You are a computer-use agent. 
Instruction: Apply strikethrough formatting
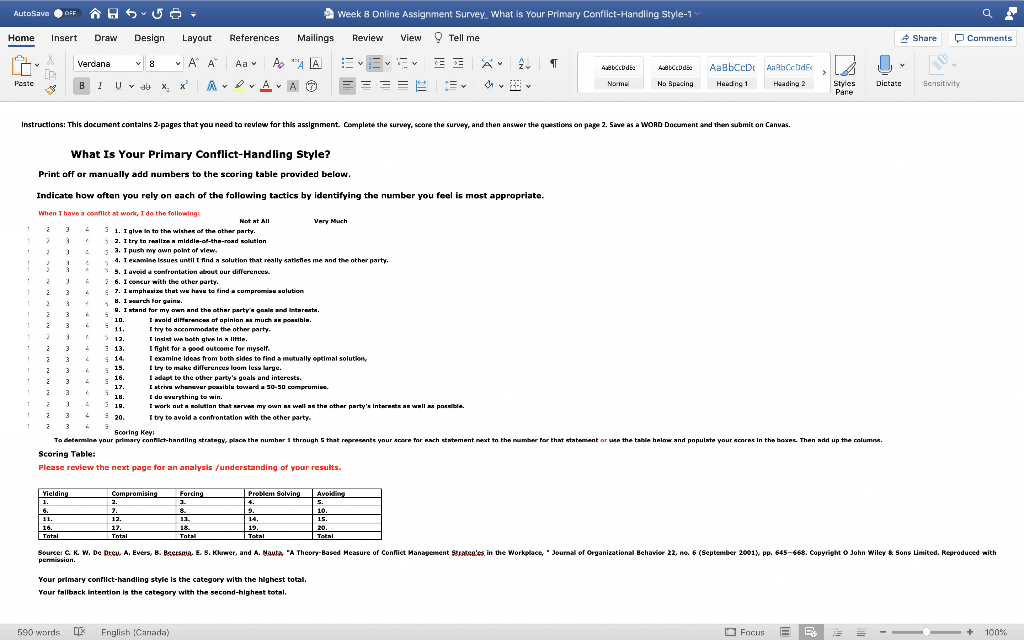pos(146,86)
